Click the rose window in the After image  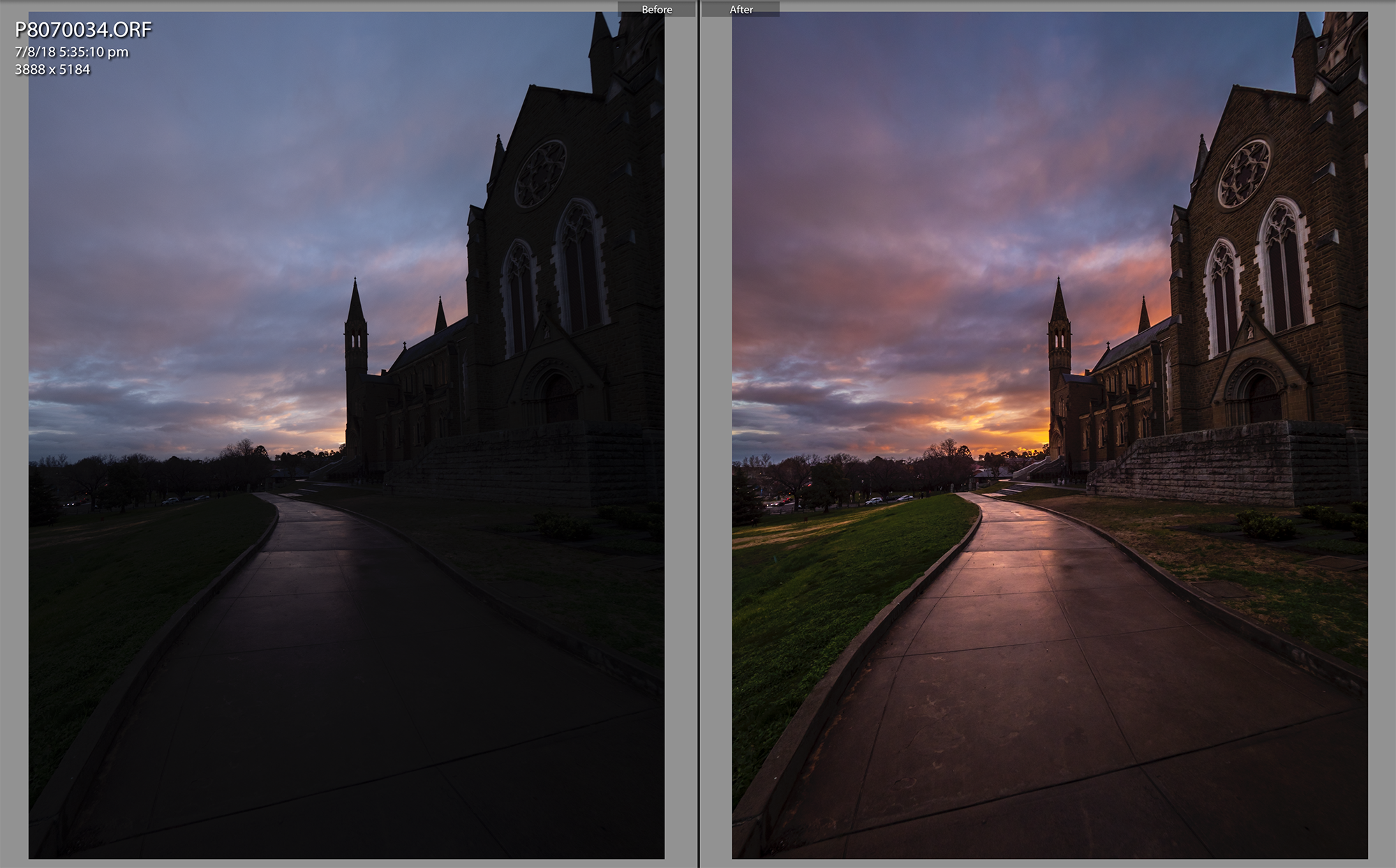pos(1244,174)
